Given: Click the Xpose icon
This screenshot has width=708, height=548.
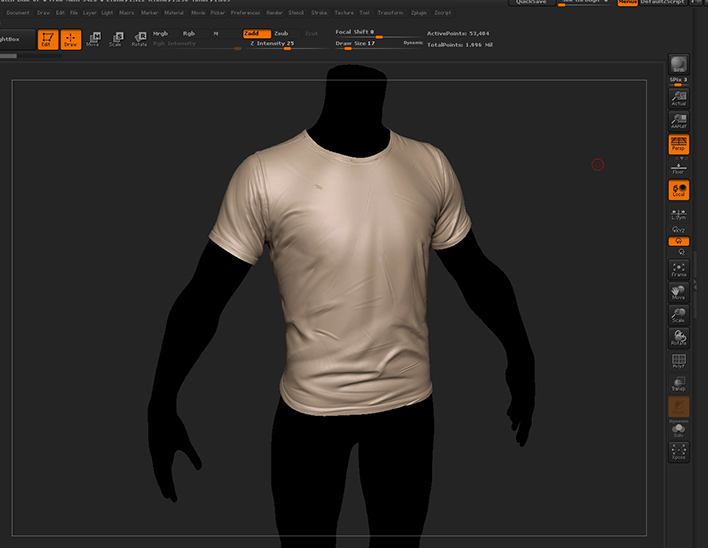Looking at the screenshot, I should (x=678, y=452).
